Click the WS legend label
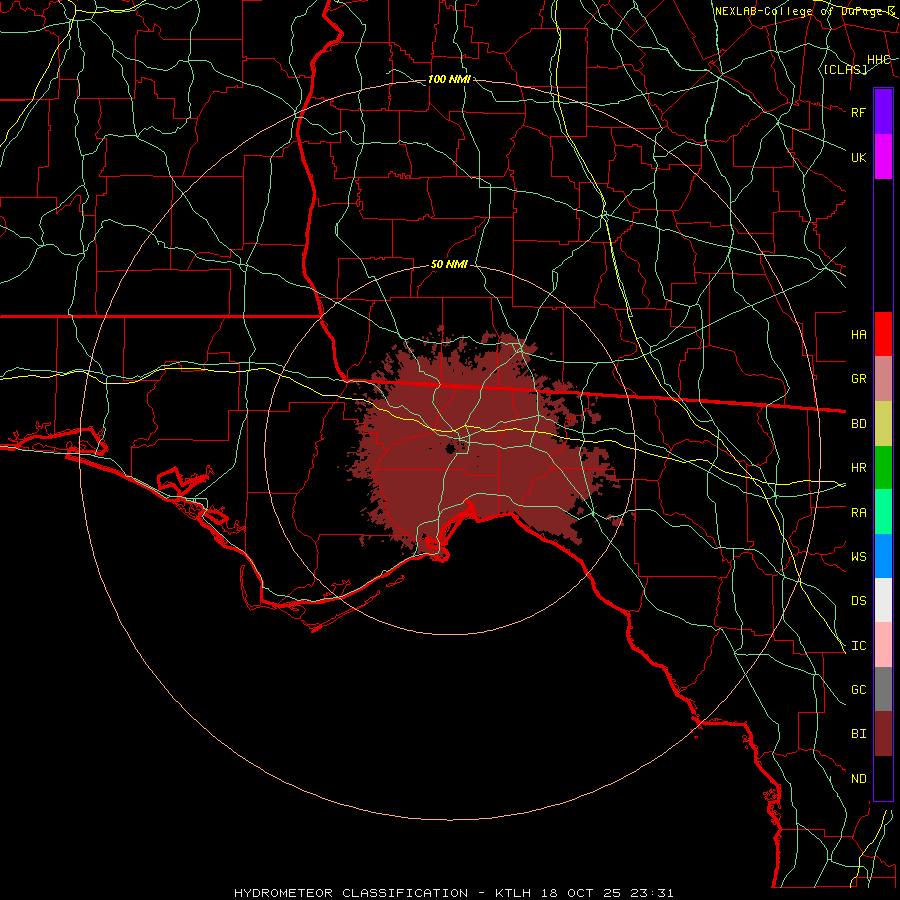The height and width of the screenshot is (900, 900). coord(859,557)
